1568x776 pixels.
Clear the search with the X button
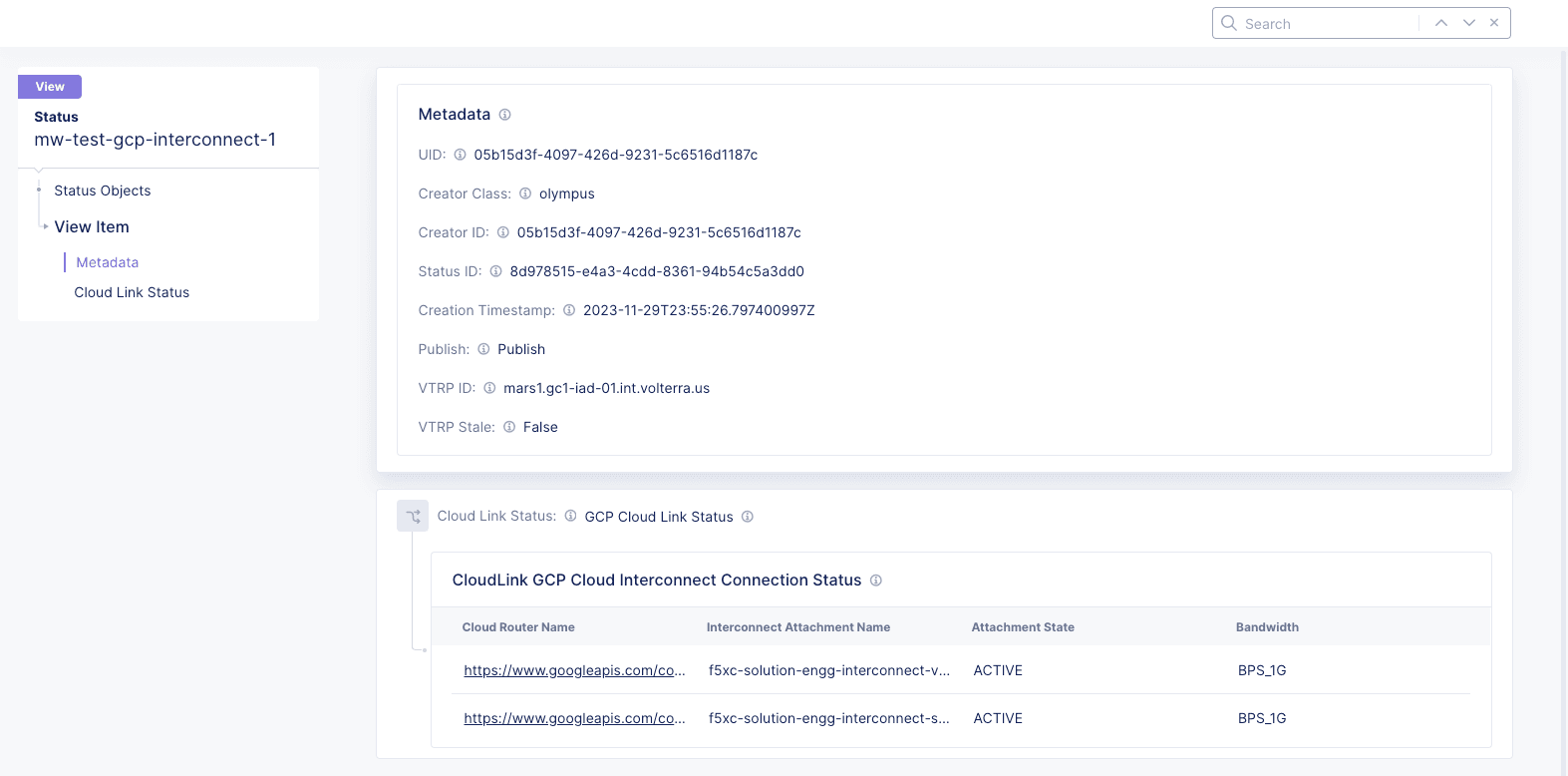pos(1494,23)
